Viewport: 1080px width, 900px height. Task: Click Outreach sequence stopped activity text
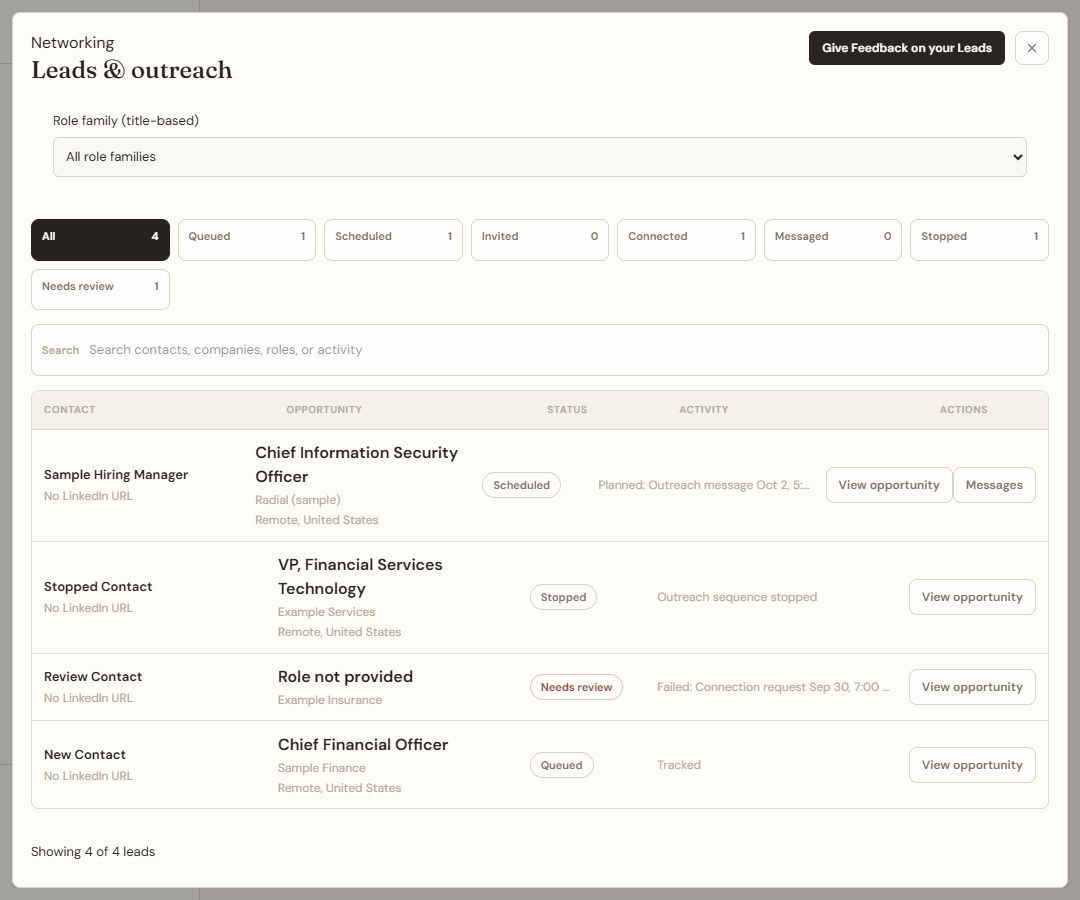point(737,597)
